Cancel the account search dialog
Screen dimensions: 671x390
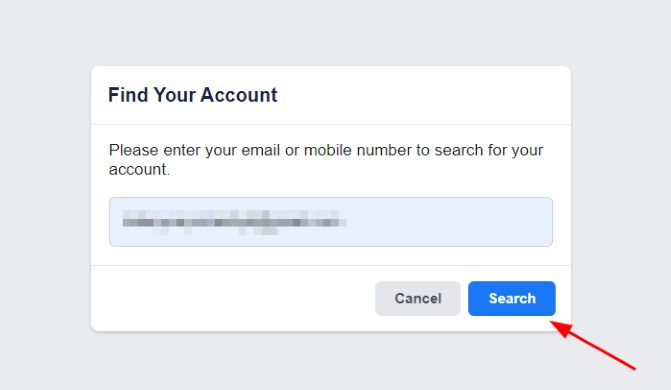coord(418,298)
